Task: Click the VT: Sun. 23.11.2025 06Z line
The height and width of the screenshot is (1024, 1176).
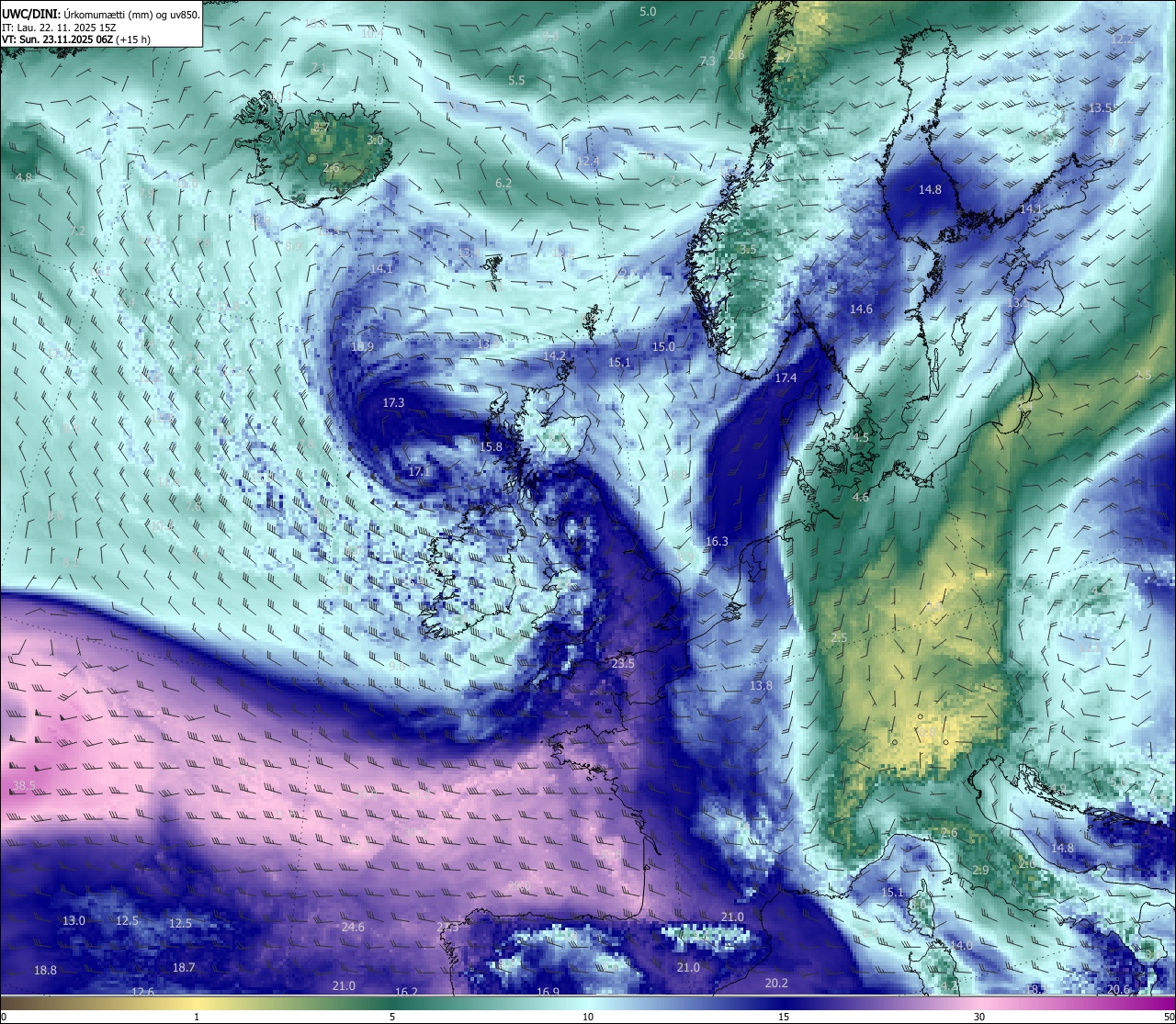Action: click(x=76, y=39)
